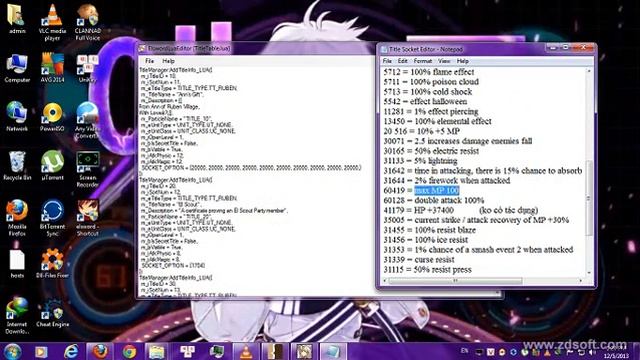The height and width of the screenshot is (360, 640).
Task: Click the taskbar clock and date
Action: click(616, 352)
